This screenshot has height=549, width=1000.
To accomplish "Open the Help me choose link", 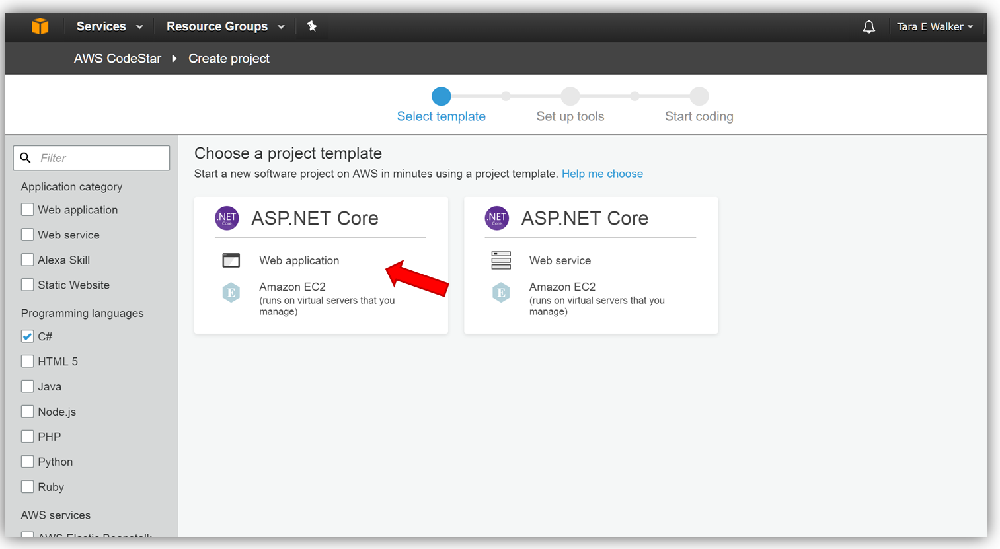I will tap(602, 174).
